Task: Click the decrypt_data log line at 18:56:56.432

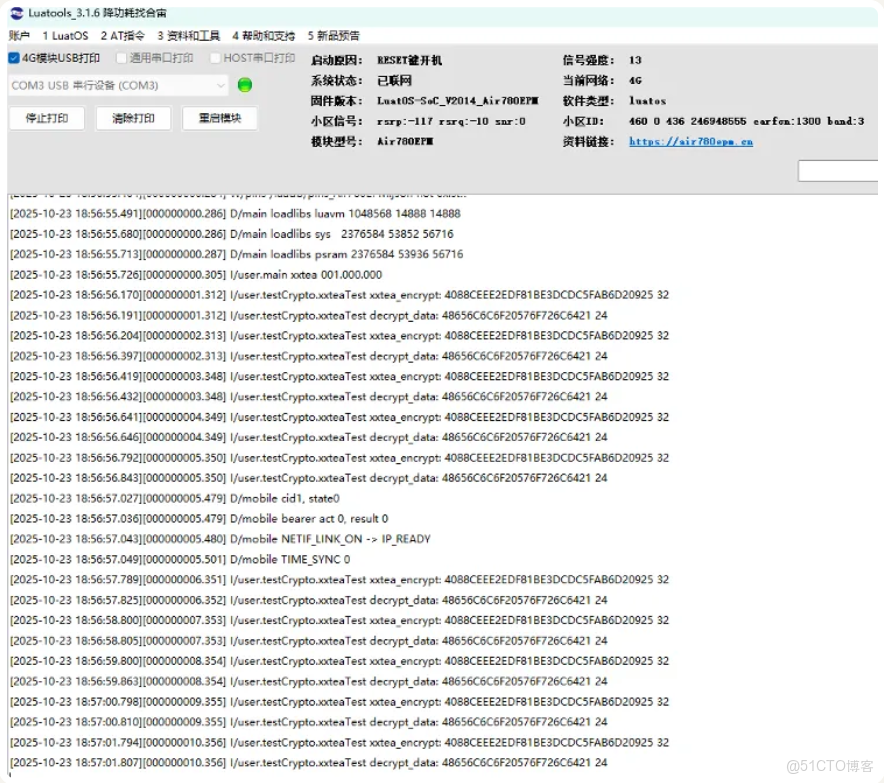Action: point(309,396)
